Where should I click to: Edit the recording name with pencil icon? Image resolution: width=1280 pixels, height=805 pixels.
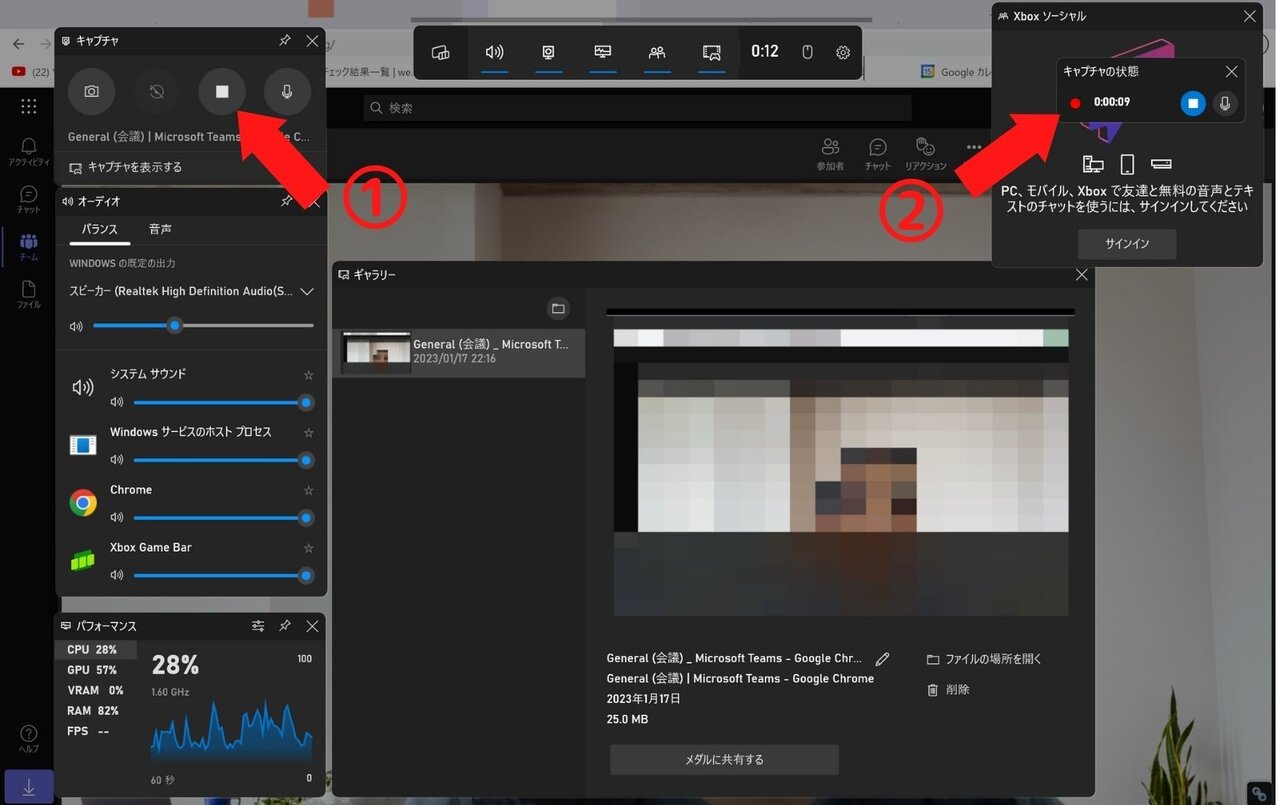coord(882,659)
